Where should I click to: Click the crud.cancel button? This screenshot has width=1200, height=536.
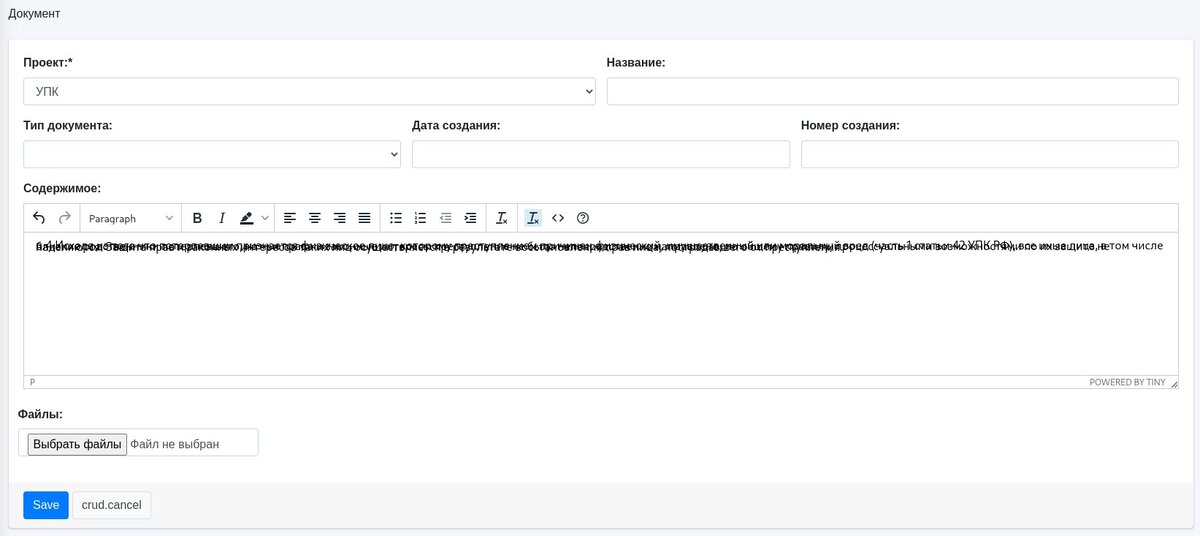point(111,505)
